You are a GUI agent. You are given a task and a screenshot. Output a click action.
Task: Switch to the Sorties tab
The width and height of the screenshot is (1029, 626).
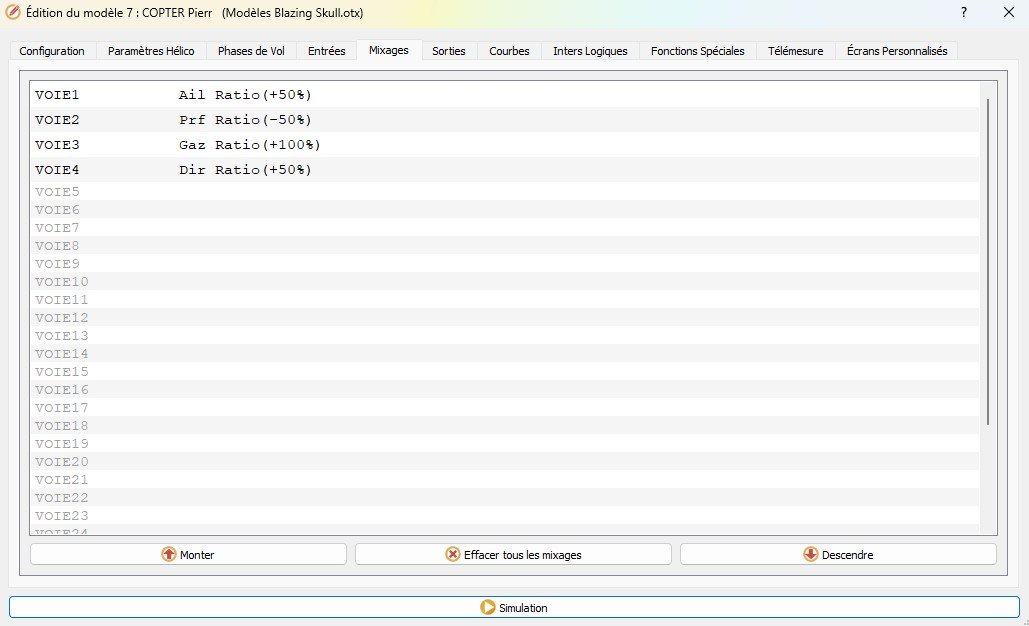[x=449, y=50]
